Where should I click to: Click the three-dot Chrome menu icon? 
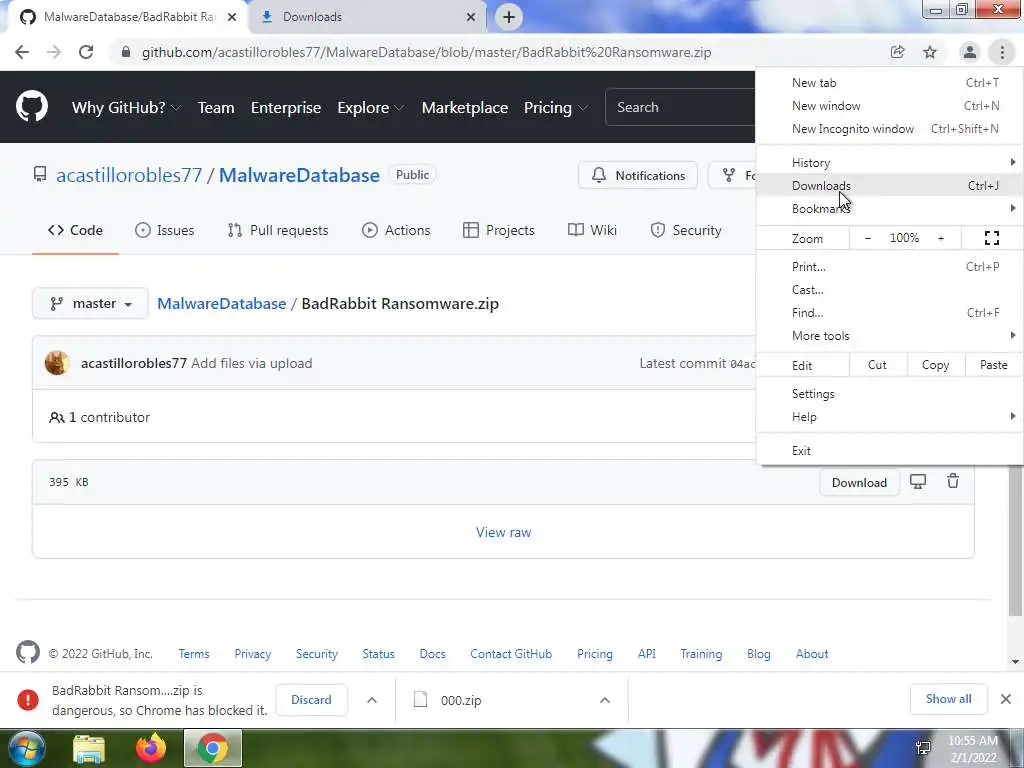click(x=1002, y=52)
